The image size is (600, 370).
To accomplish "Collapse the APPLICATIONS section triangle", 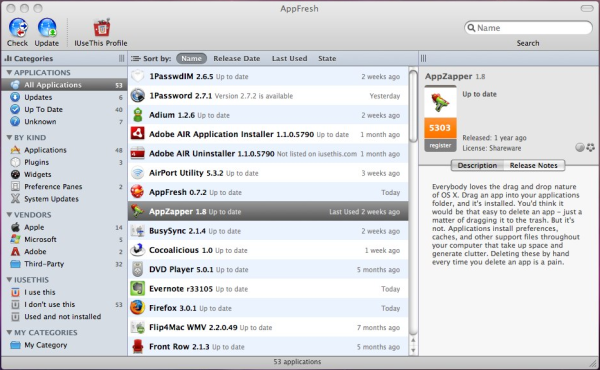I will pos(9,72).
